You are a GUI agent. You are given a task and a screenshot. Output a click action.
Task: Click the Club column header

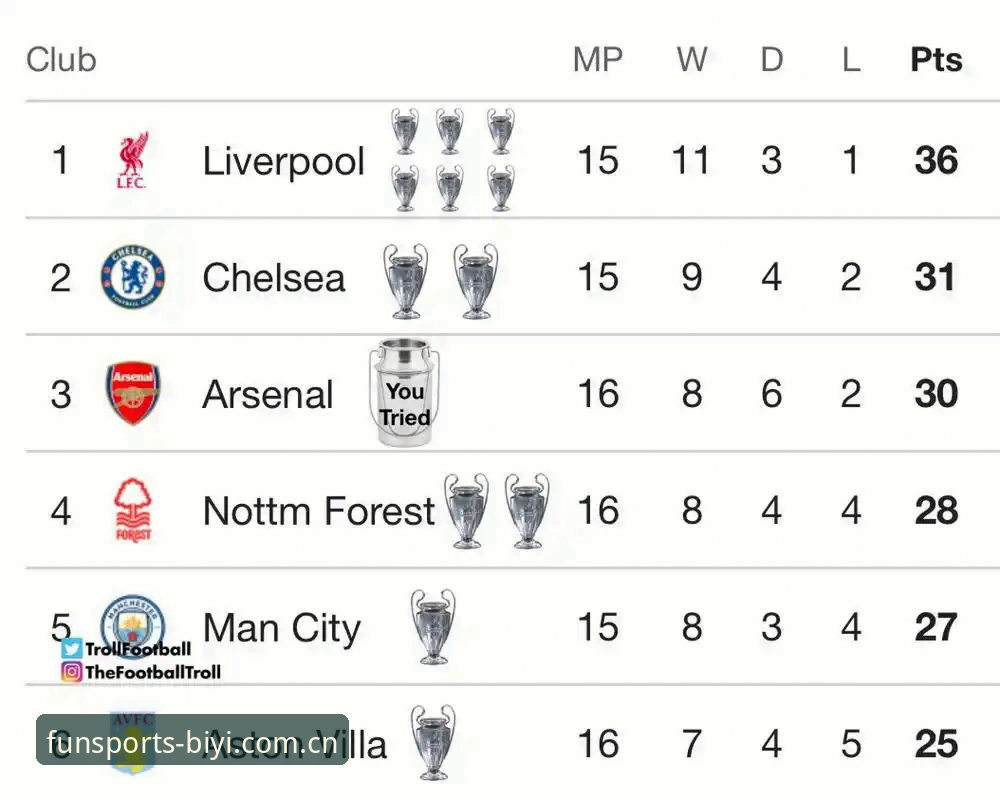[61, 60]
